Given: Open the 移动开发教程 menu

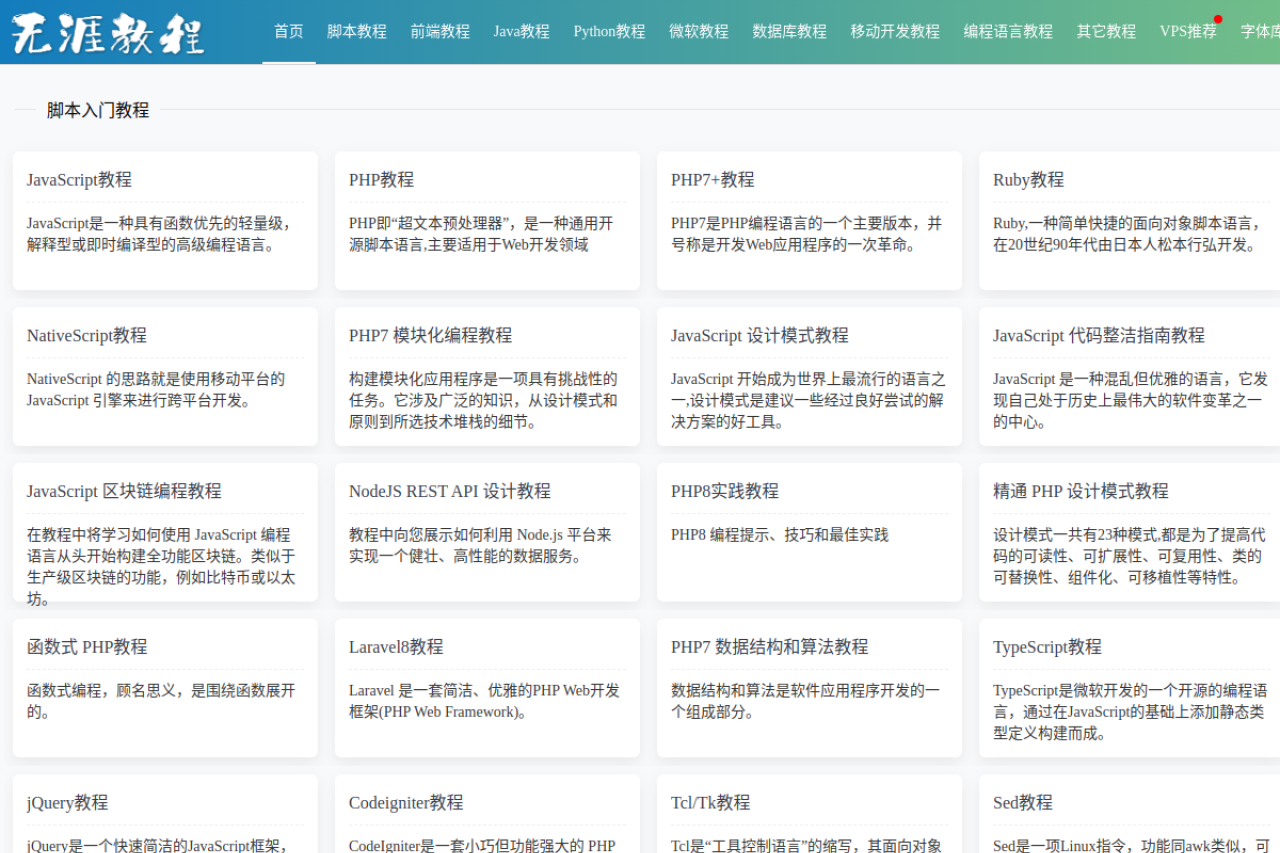Looking at the screenshot, I should [x=896, y=31].
